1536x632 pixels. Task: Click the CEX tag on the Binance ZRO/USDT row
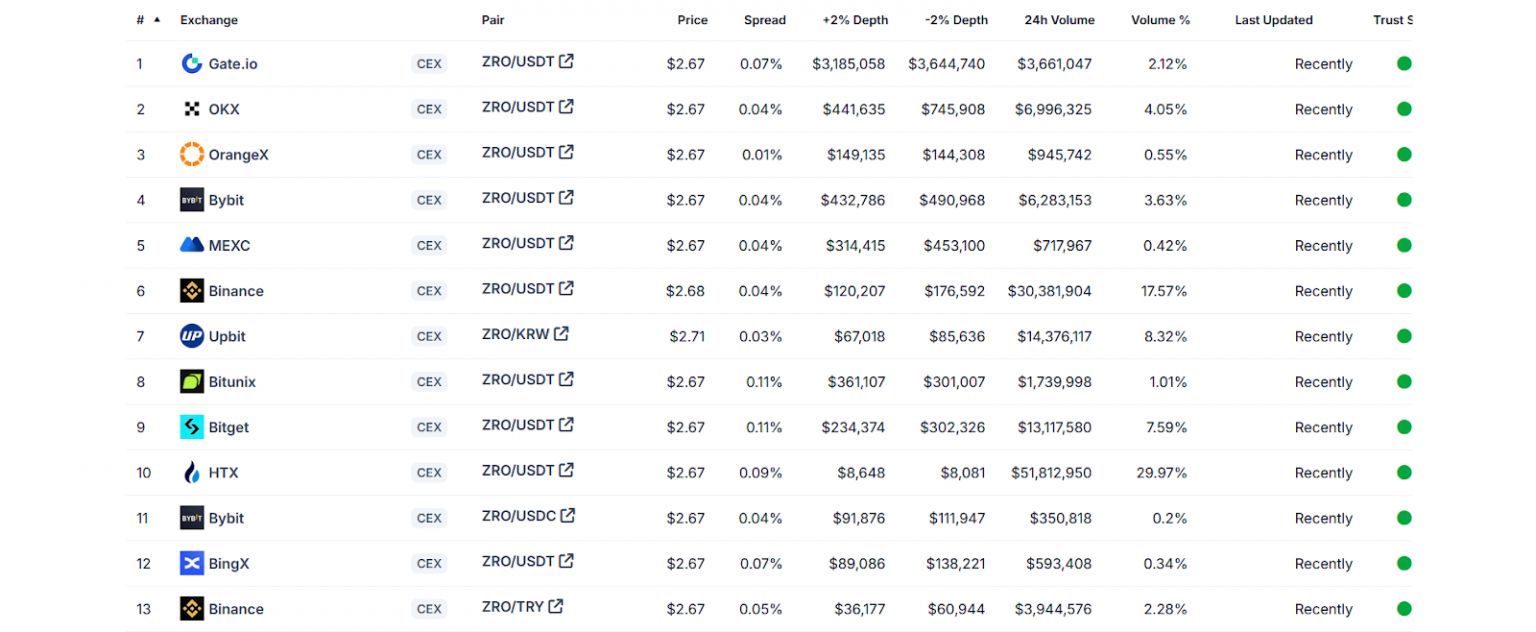point(429,291)
